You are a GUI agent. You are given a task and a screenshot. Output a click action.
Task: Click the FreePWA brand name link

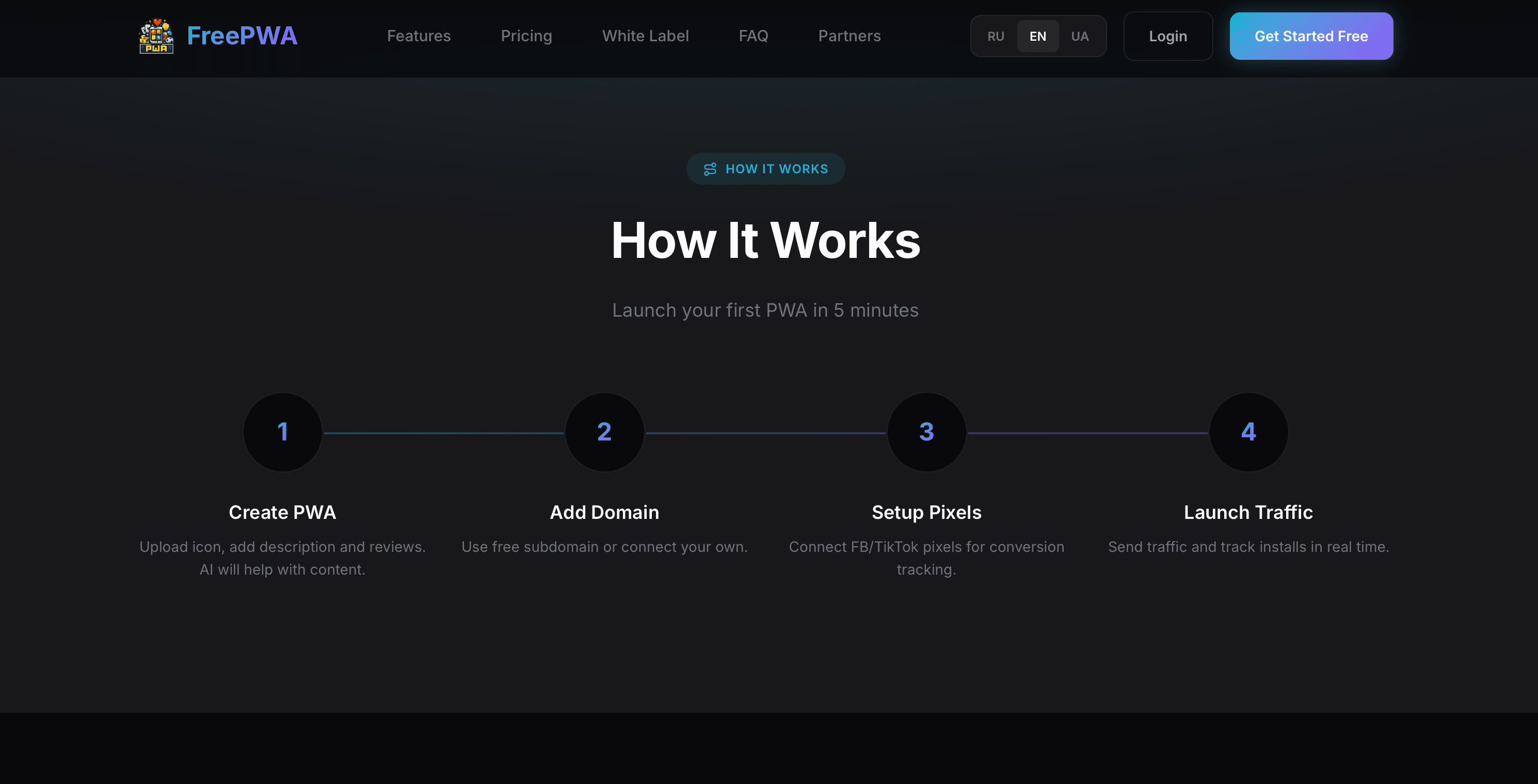pyautogui.click(x=242, y=36)
